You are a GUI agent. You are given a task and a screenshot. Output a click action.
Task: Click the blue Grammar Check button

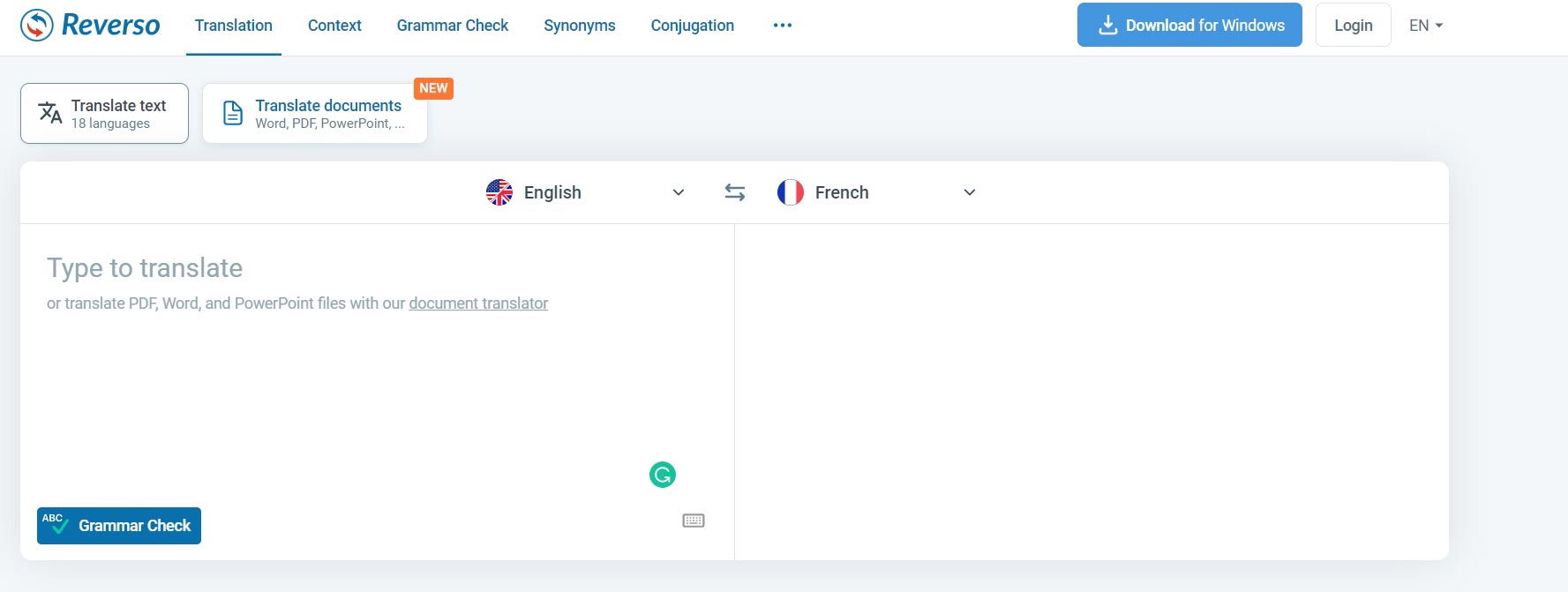(x=119, y=526)
